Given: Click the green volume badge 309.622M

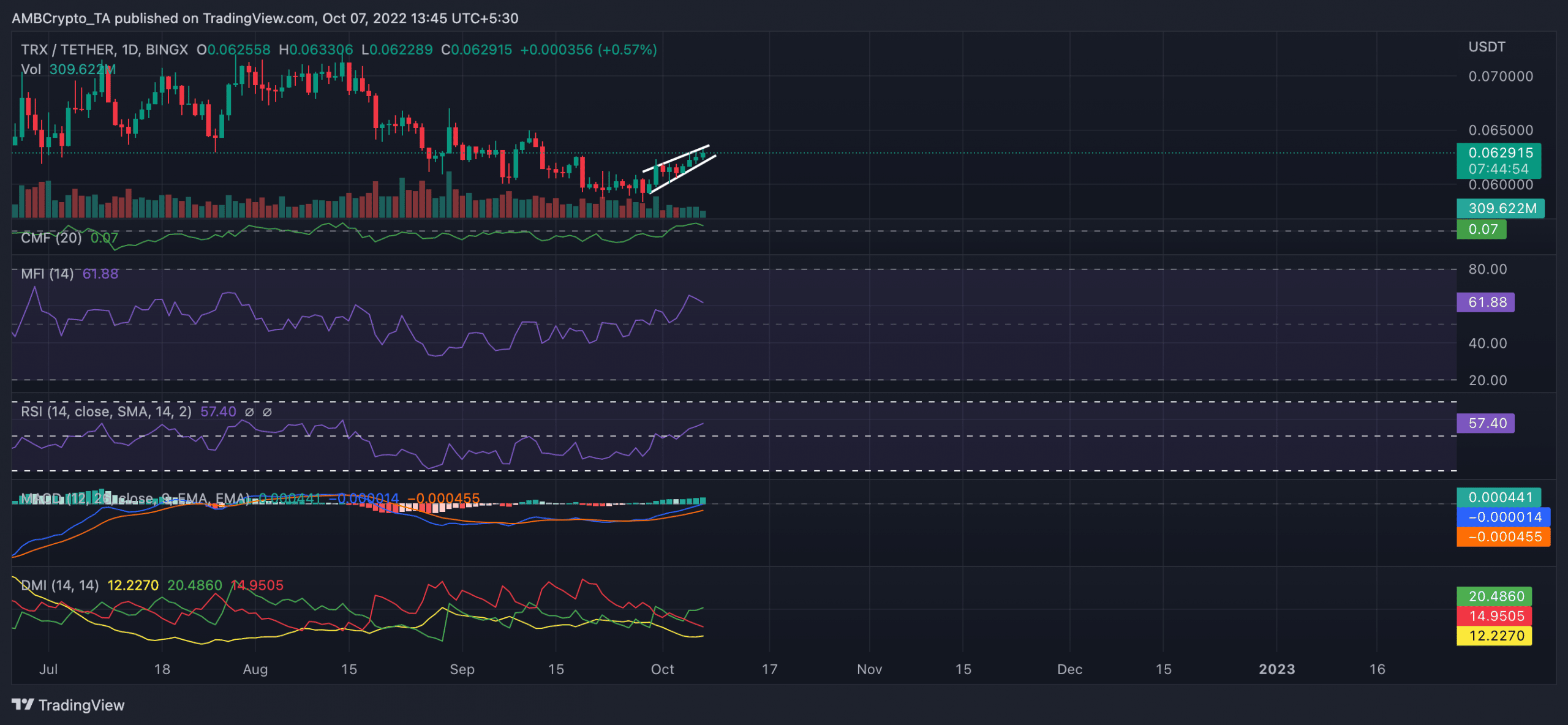Looking at the screenshot, I should click(1500, 208).
